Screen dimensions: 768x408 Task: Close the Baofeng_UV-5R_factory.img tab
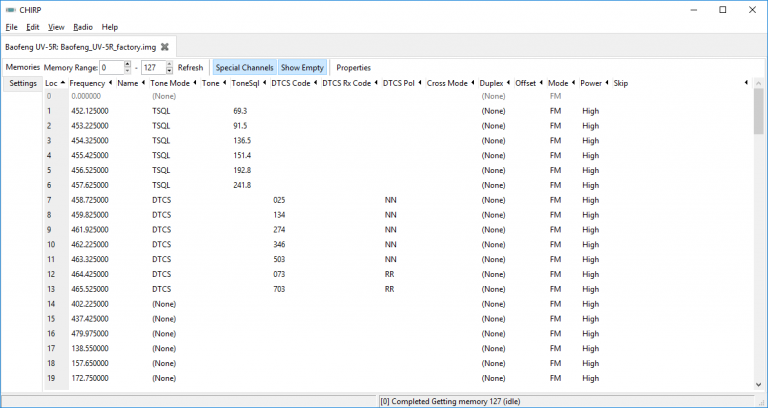click(x=164, y=47)
